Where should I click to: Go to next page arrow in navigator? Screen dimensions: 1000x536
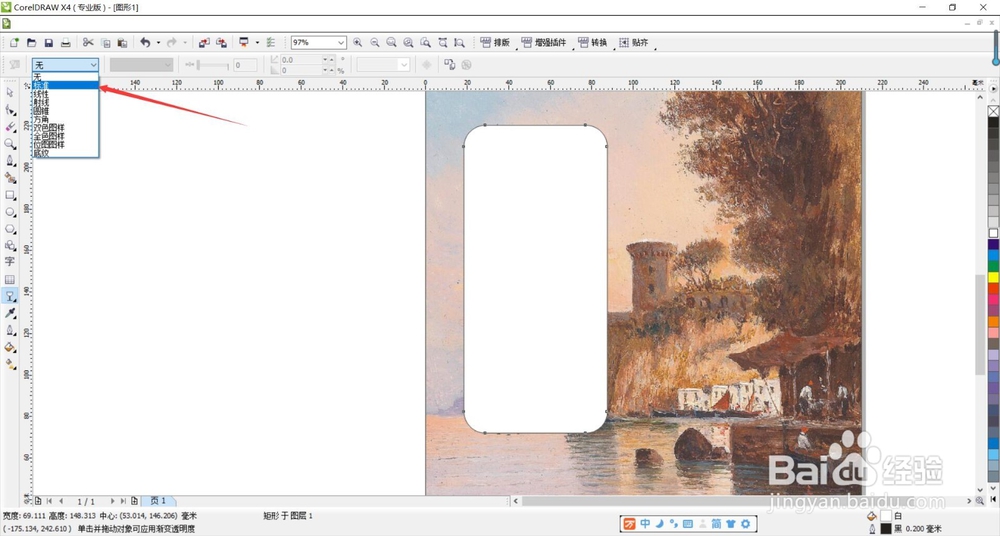[112, 501]
